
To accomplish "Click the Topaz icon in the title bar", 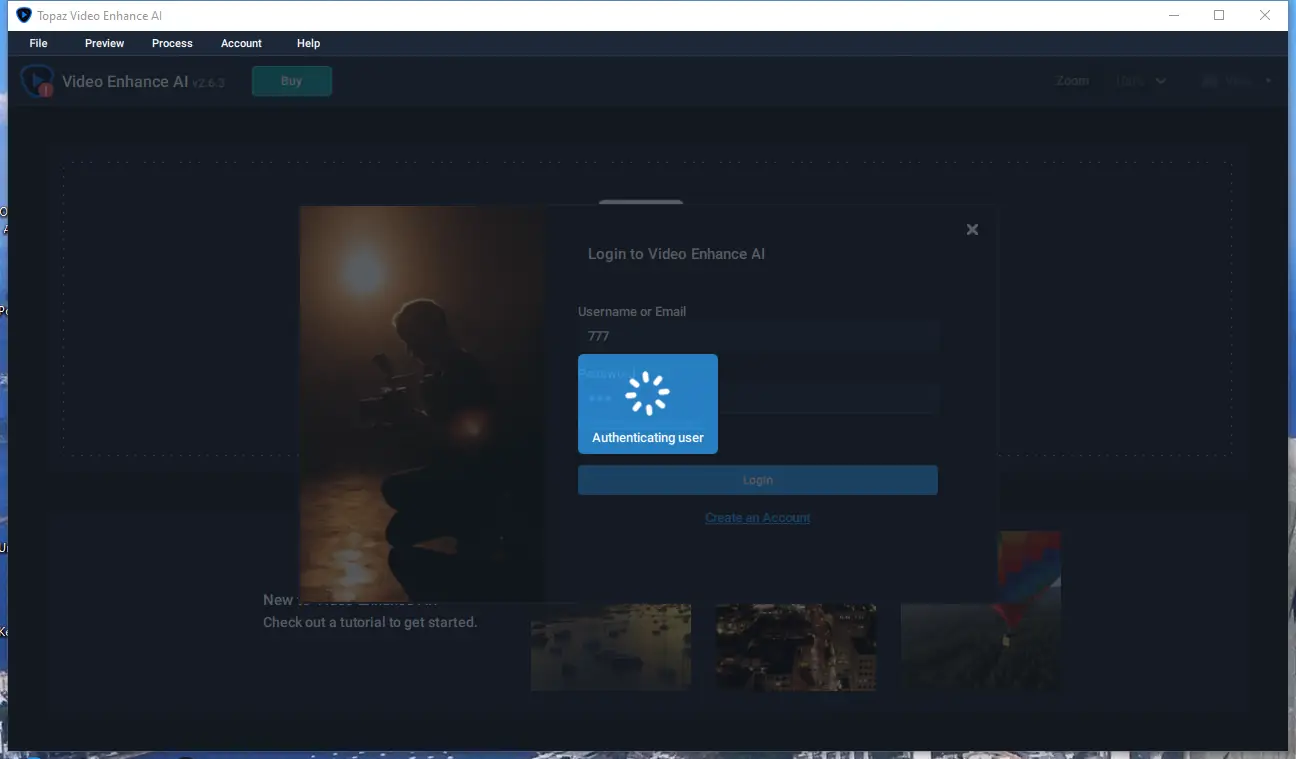I will point(24,15).
